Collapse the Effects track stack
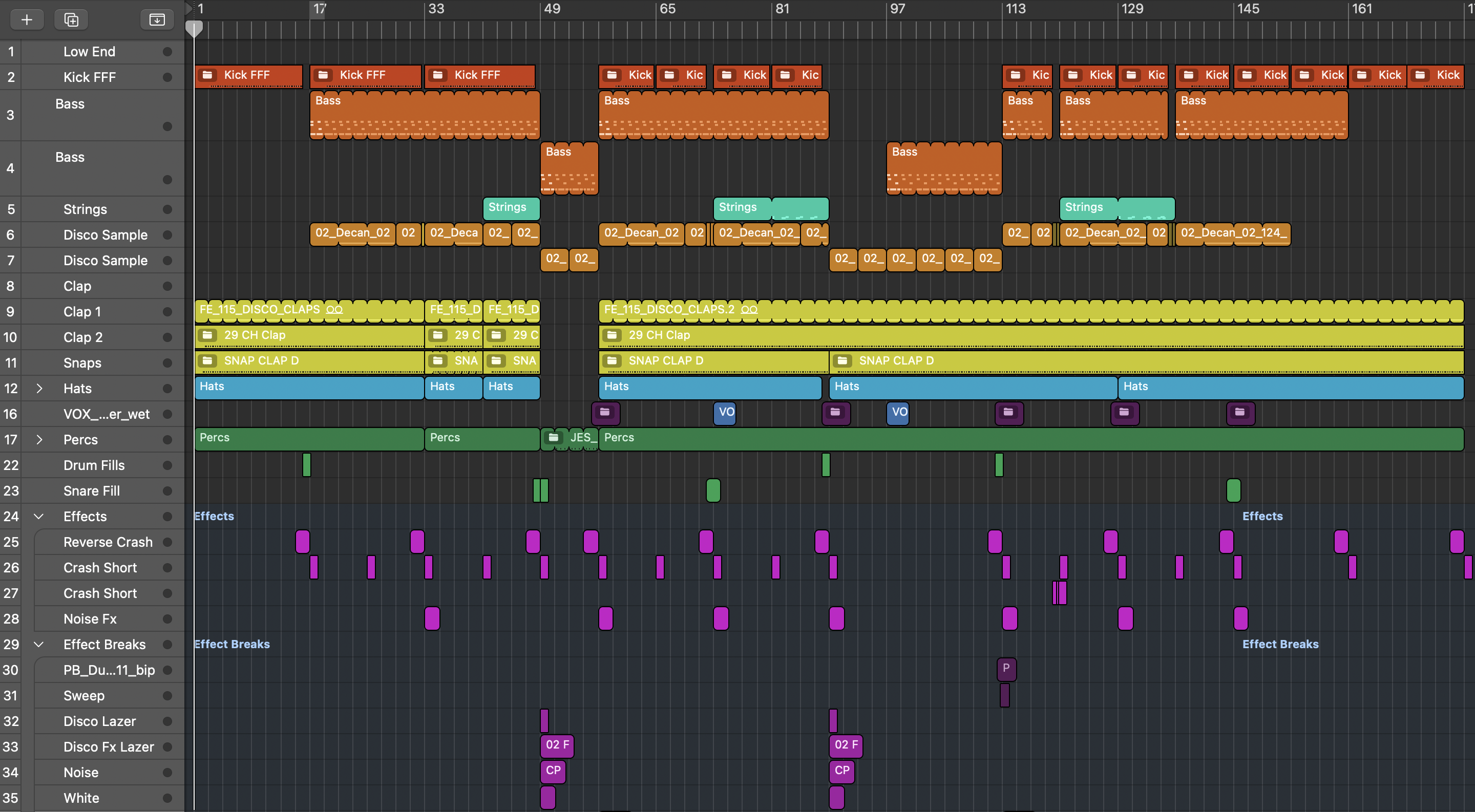Screen dimensions: 1475x812 click(x=39, y=516)
